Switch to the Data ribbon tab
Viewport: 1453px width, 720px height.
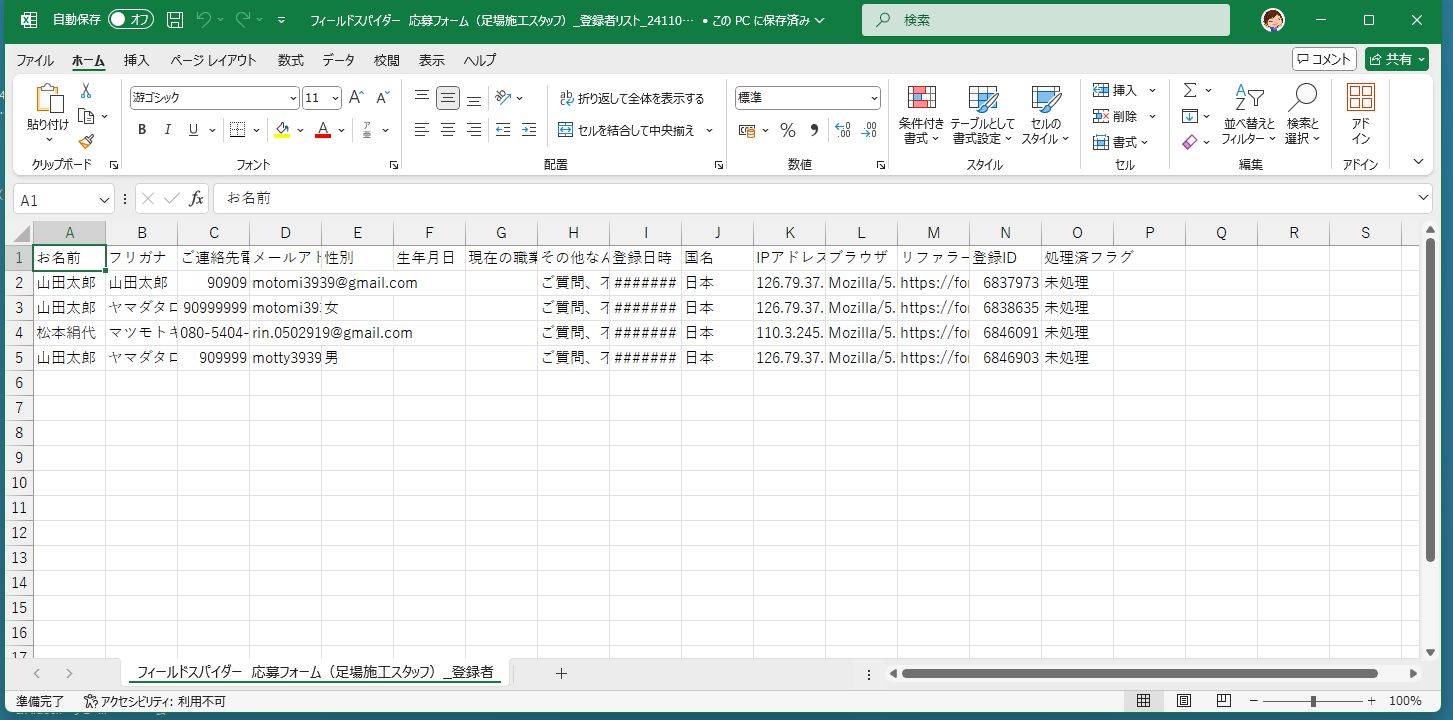(x=338, y=60)
